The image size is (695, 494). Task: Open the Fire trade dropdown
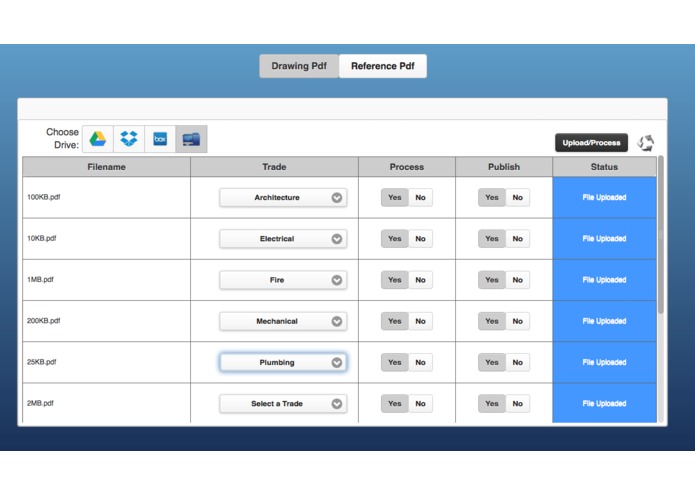click(x=283, y=280)
